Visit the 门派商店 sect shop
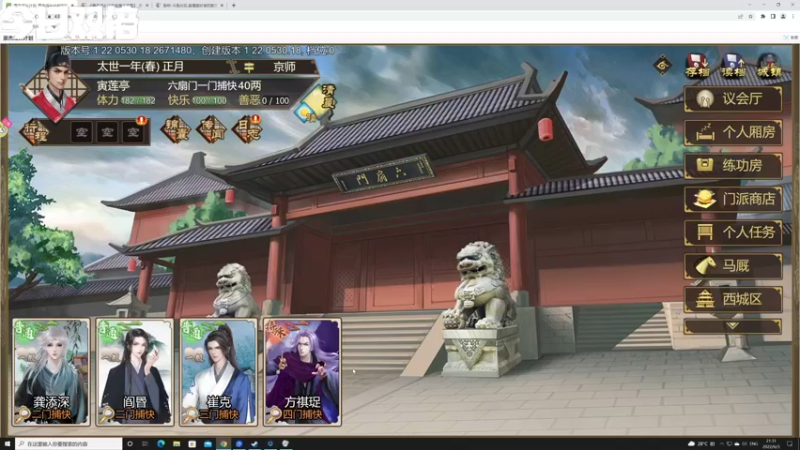Image resolution: width=800 pixels, height=450 pixels. point(733,199)
